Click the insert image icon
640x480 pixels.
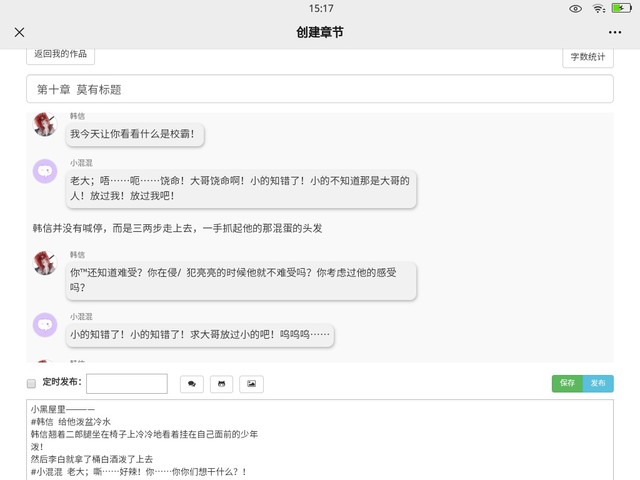(x=251, y=383)
